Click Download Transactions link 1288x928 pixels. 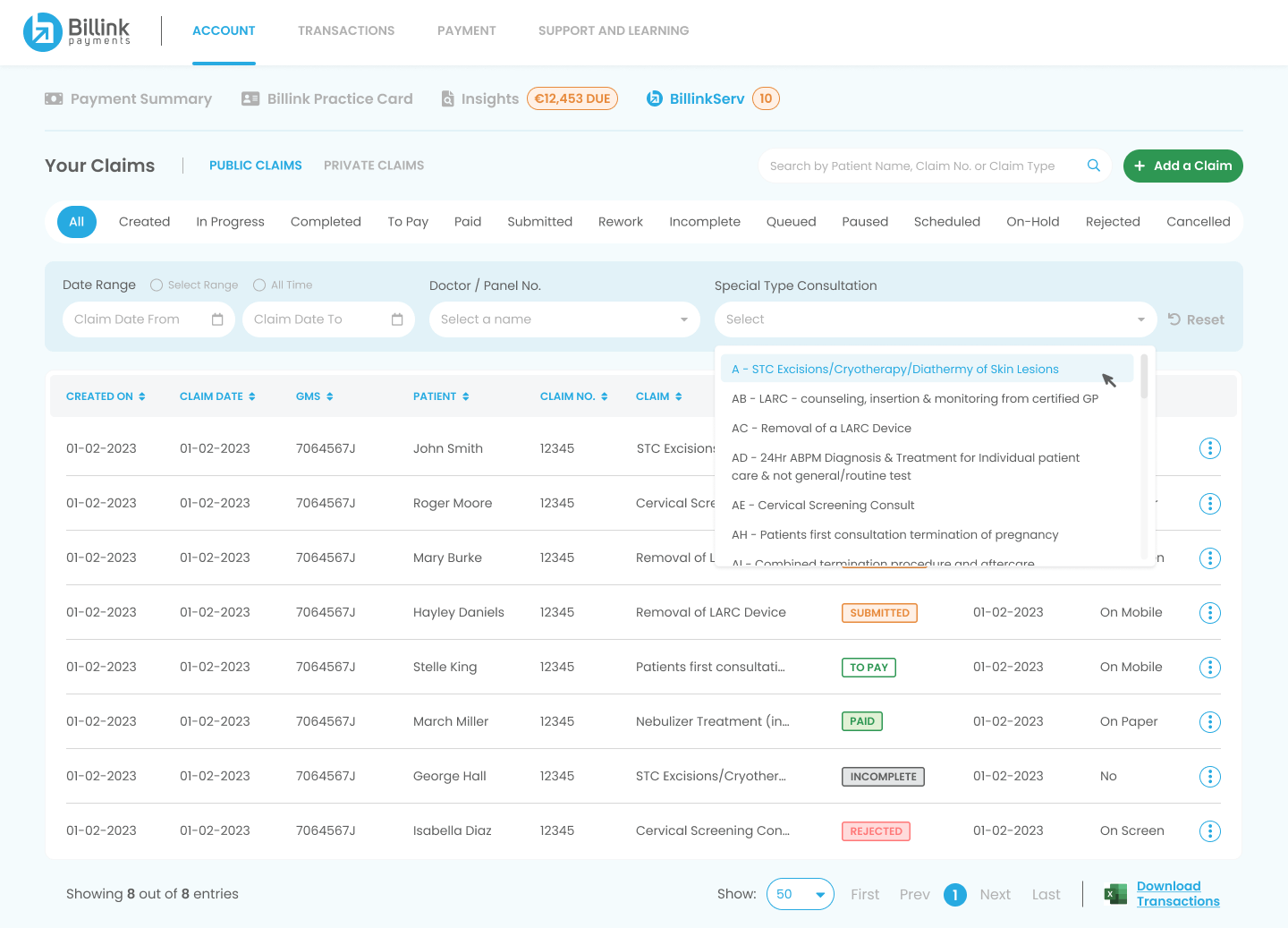click(x=1178, y=894)
